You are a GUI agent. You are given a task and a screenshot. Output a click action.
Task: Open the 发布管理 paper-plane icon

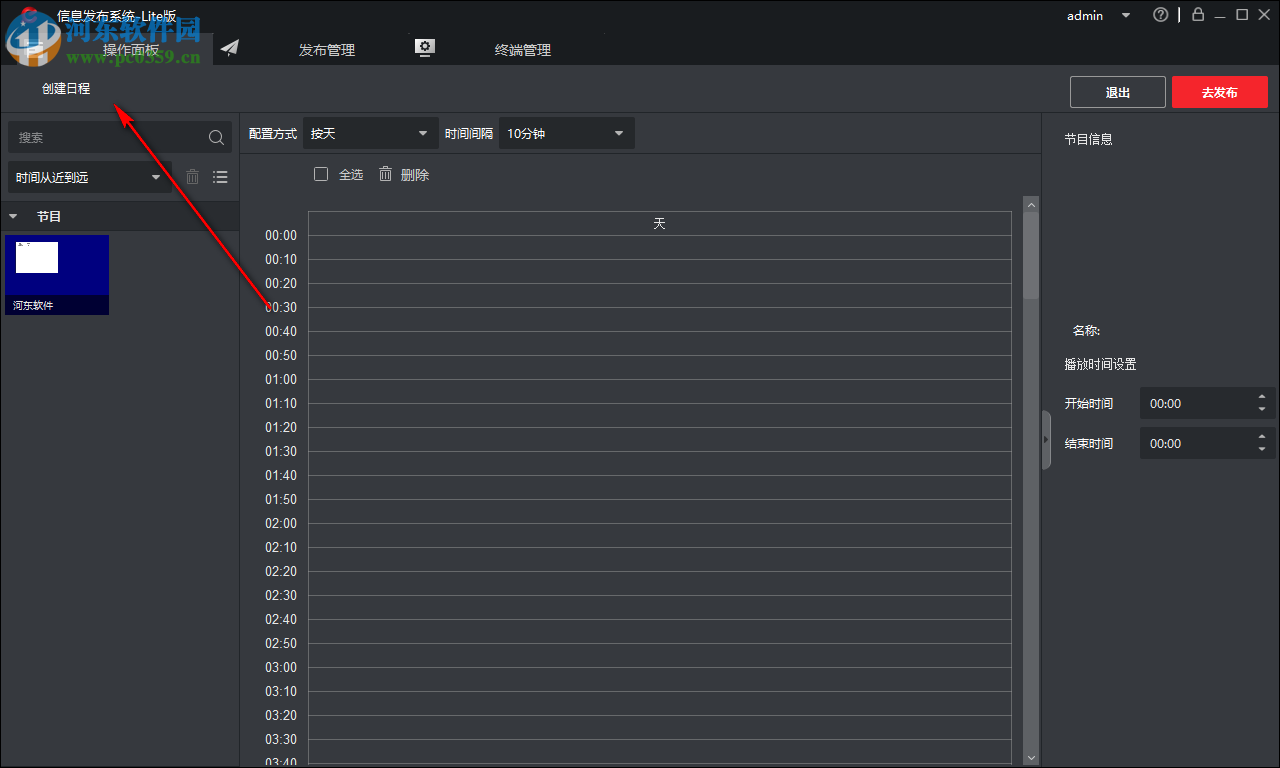coord(229,47)
